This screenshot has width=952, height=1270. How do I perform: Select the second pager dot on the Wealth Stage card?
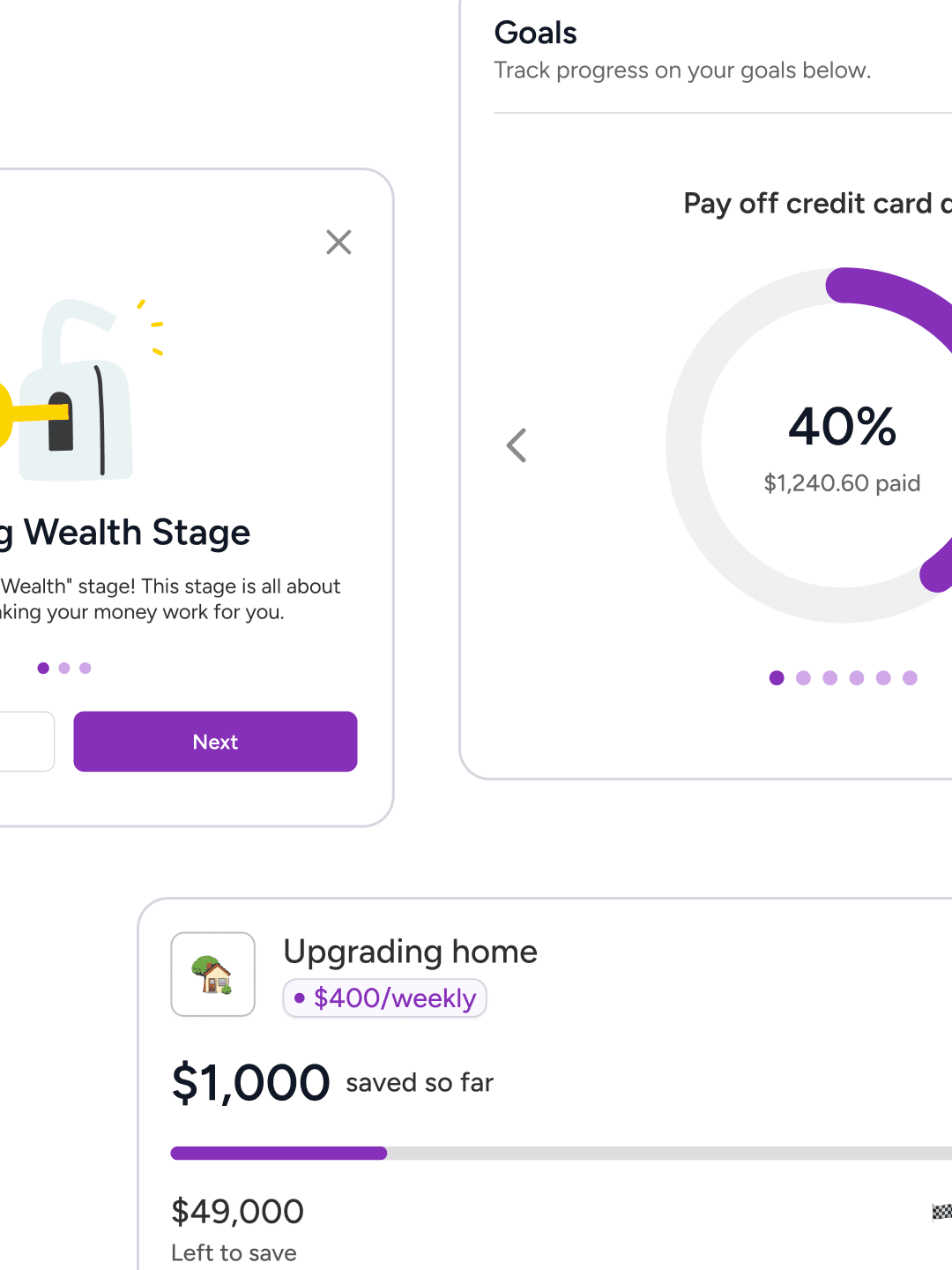pyautogui.click(x=64, y=668)
